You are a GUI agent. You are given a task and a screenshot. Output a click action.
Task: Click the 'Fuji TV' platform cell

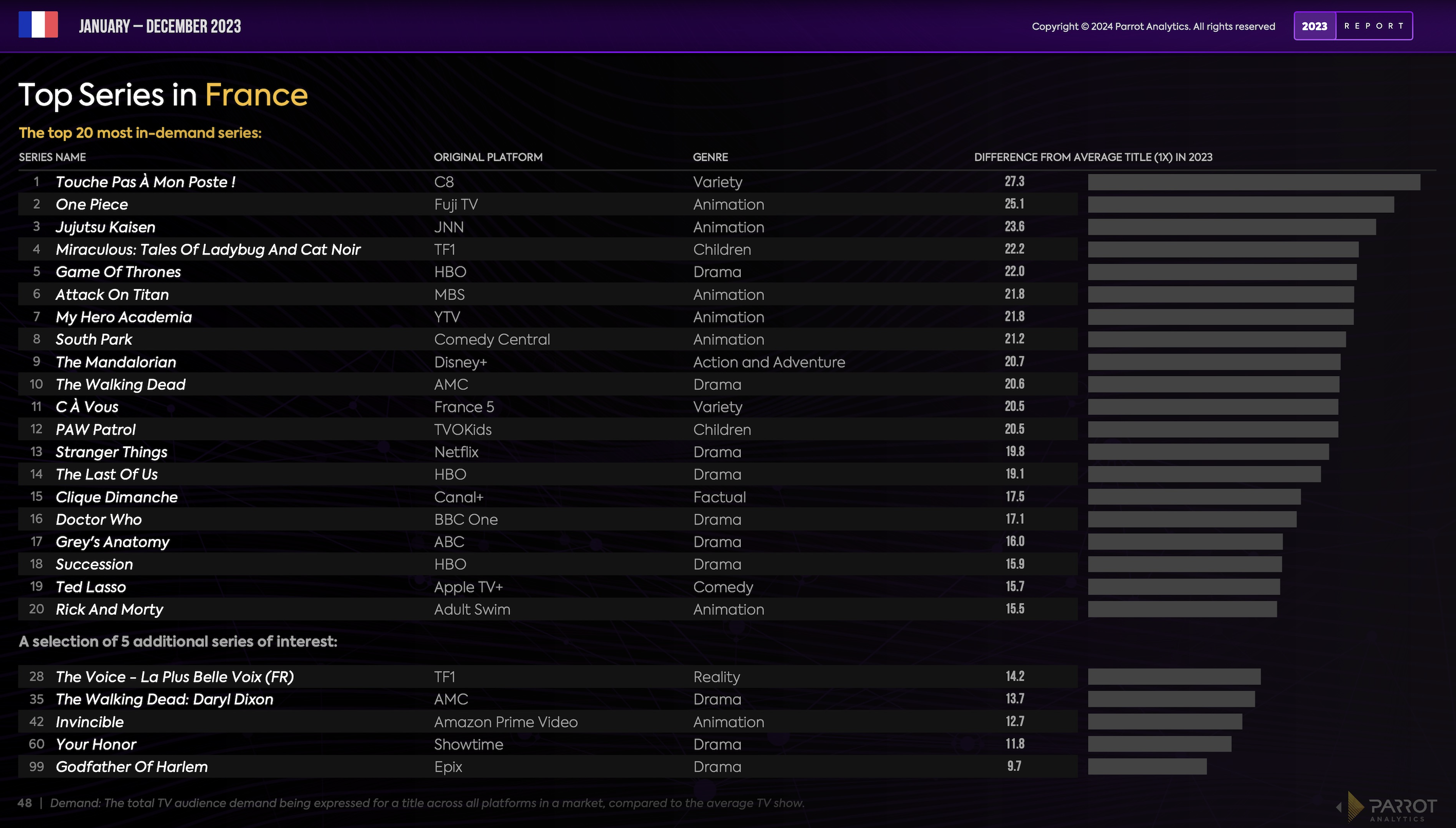click(456, 204)
